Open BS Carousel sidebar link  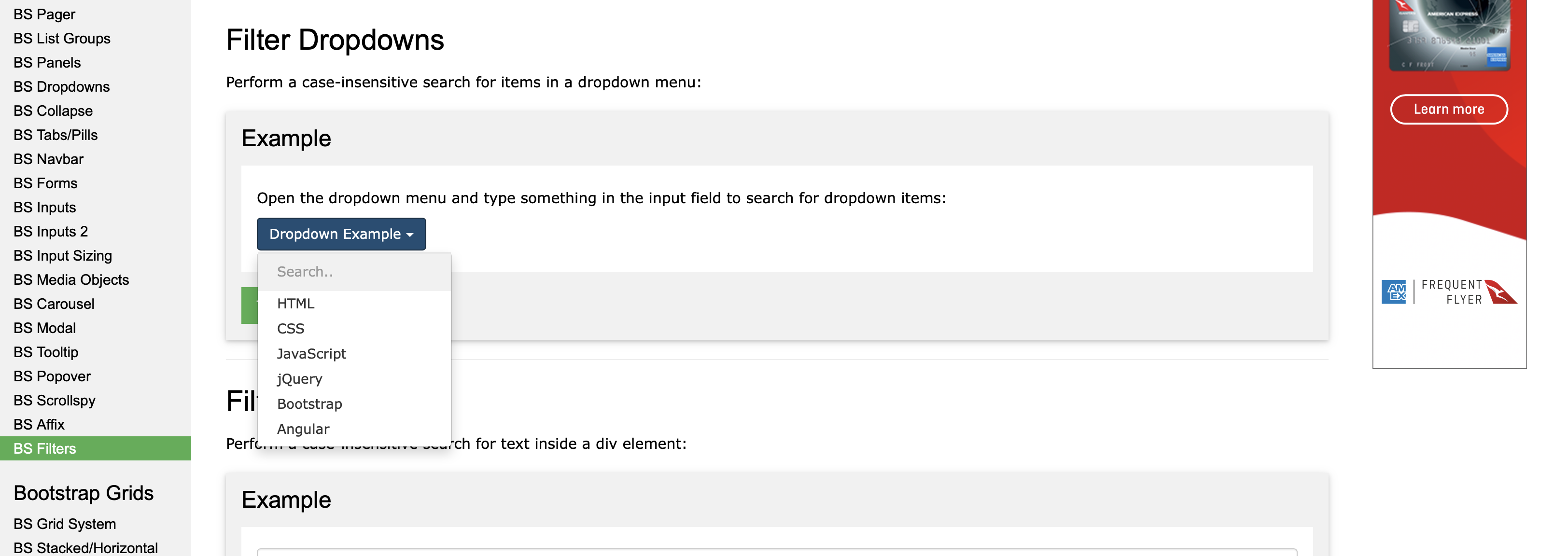point(54,304)
